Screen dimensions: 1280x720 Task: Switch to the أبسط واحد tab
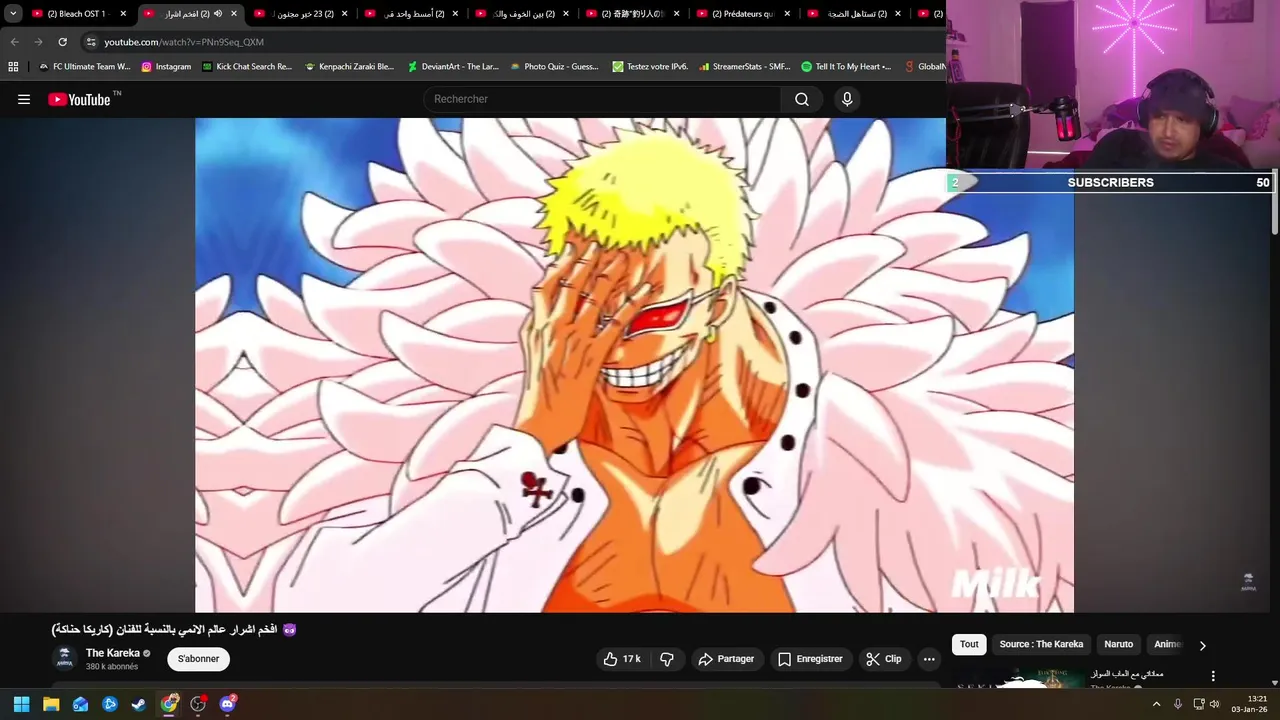pyautogui.click(x=412, y=14)
